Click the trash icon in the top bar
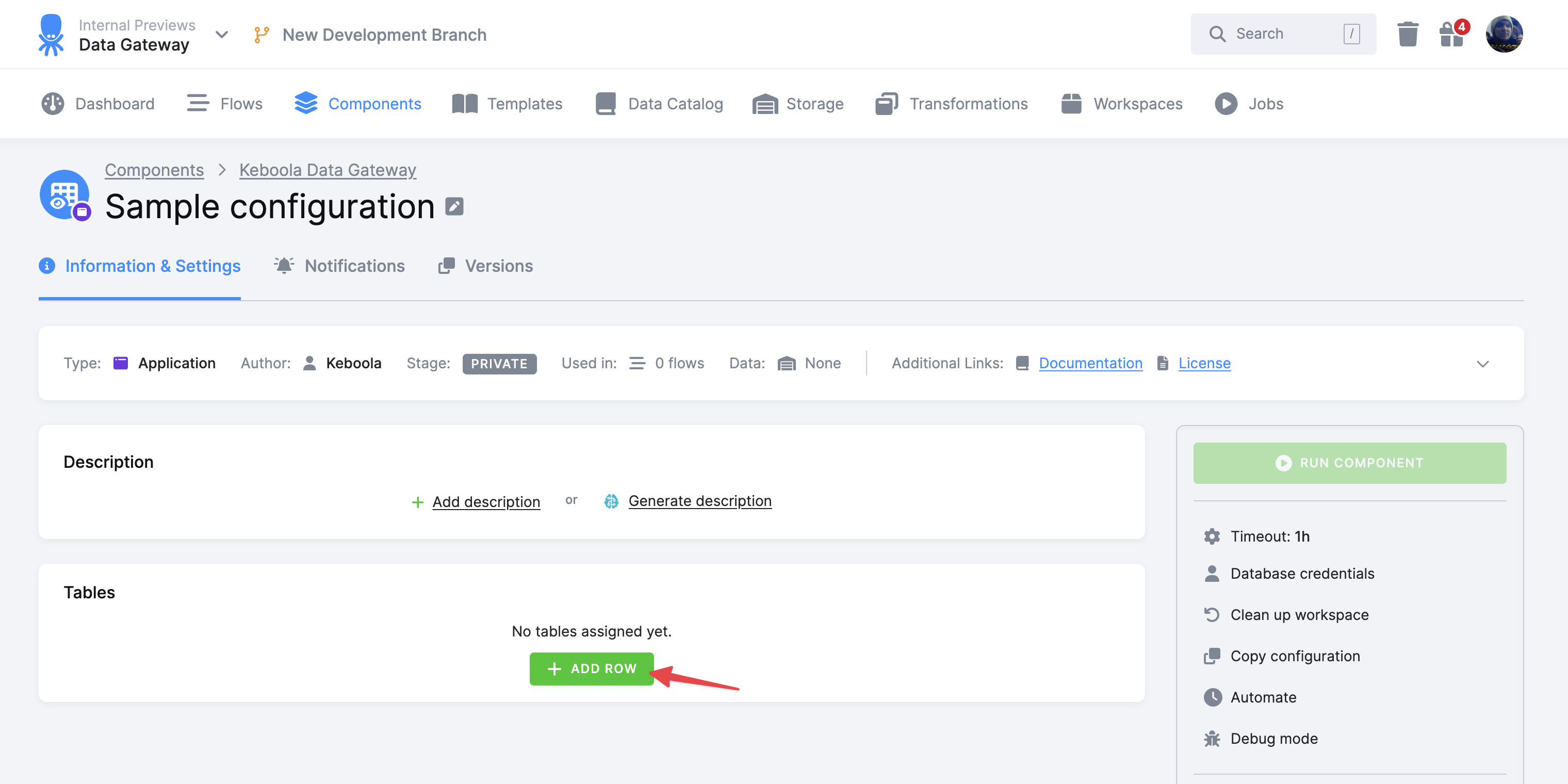Image resolution: width=1568 pixels, height=784 pixels. [x=1408, y=34]
